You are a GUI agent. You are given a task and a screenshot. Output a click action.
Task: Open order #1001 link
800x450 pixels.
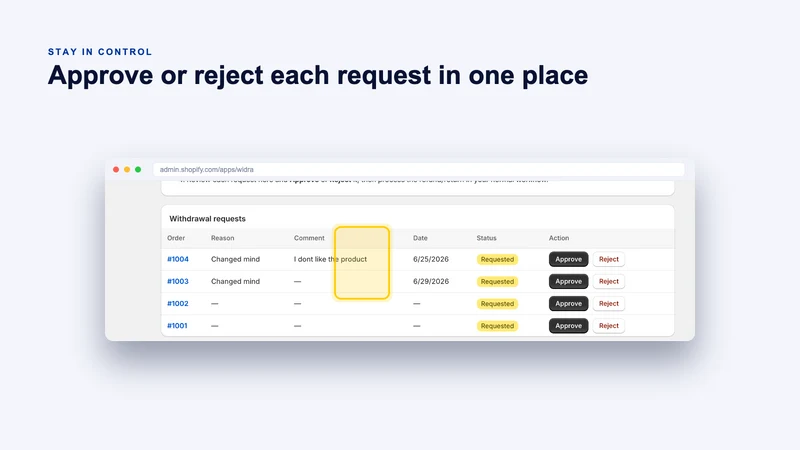tap(177, 326)
